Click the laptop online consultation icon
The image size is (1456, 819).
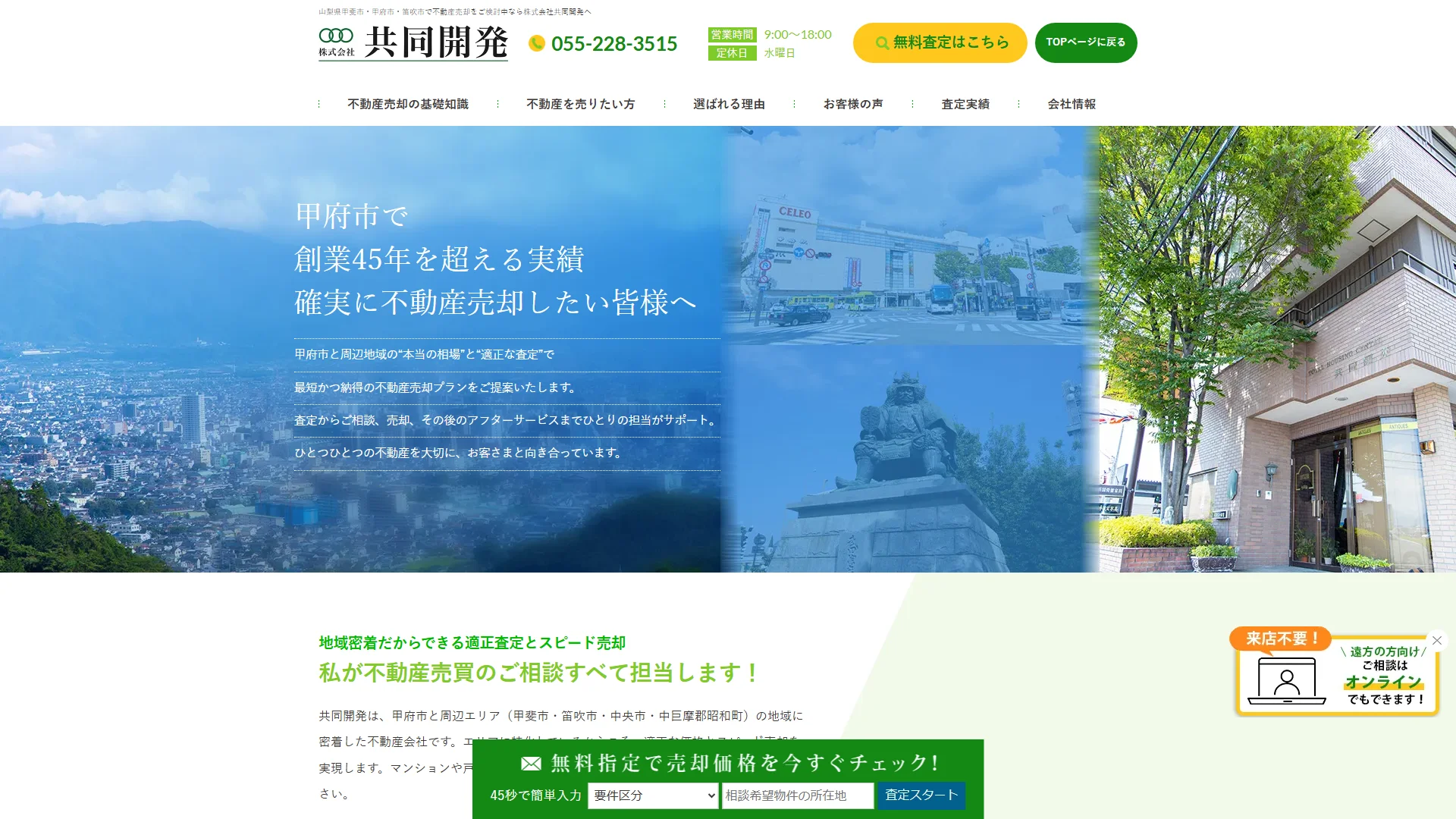coord(1287,681)
